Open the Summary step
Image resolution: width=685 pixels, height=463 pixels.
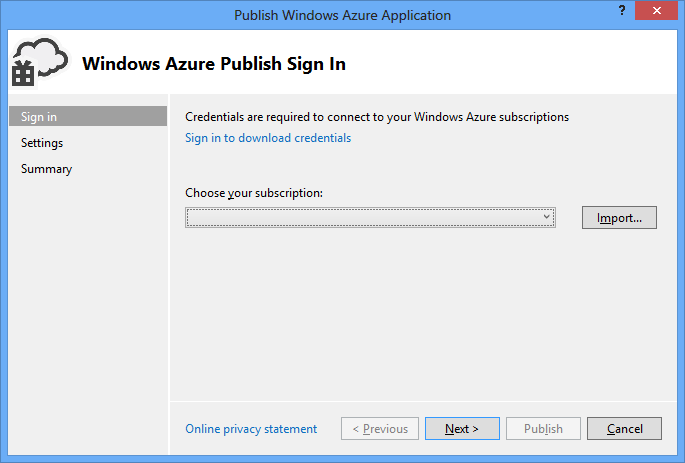46,169
